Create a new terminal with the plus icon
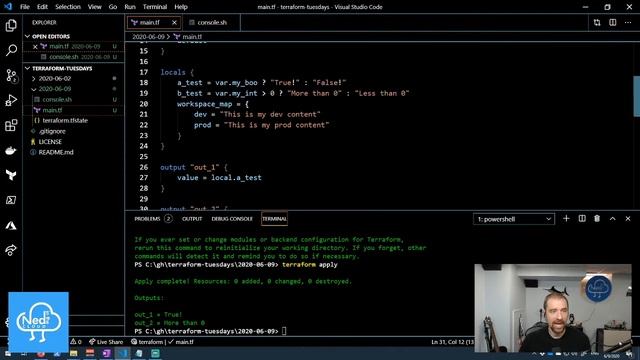This screenshot has width=640, height=360. point(566,219)
